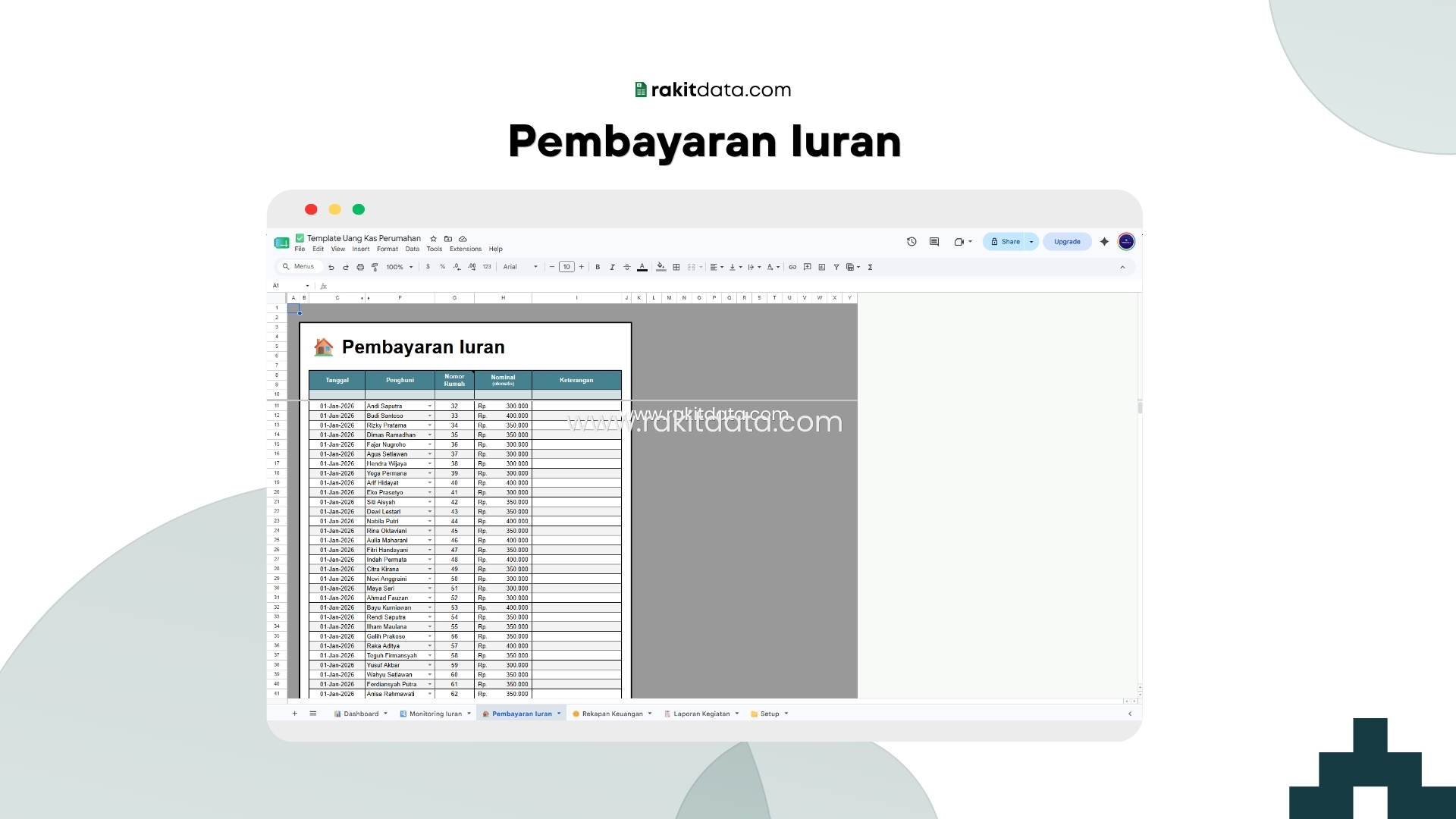Search the Menus box
Screen dimensions: 1456x819
pyautogui.click(x=301, y=267)
